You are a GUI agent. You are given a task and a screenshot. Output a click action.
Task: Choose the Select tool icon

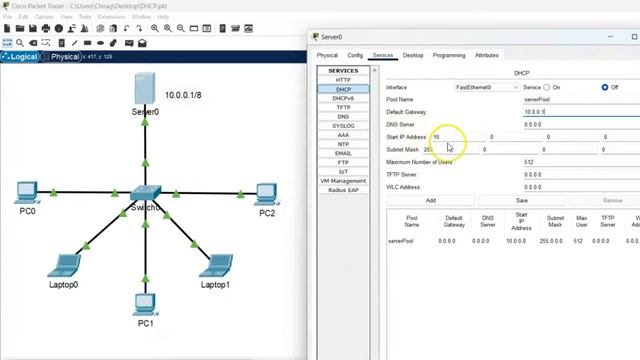[7, 43]
